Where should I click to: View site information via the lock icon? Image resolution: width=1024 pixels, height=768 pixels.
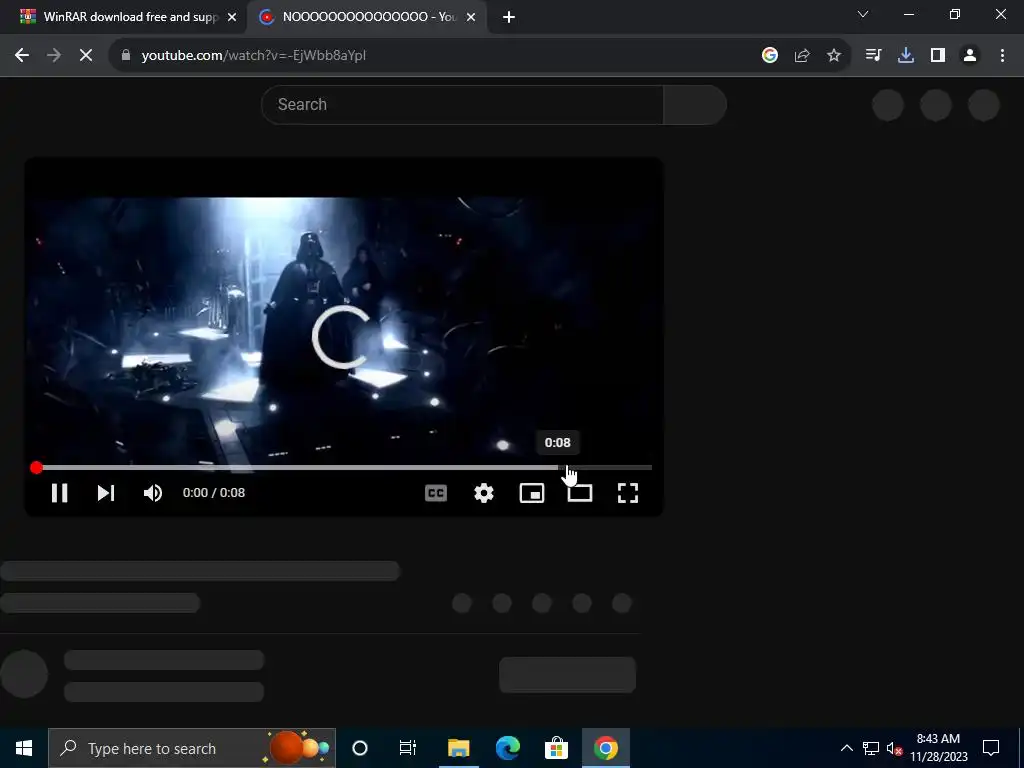(126, 56)
